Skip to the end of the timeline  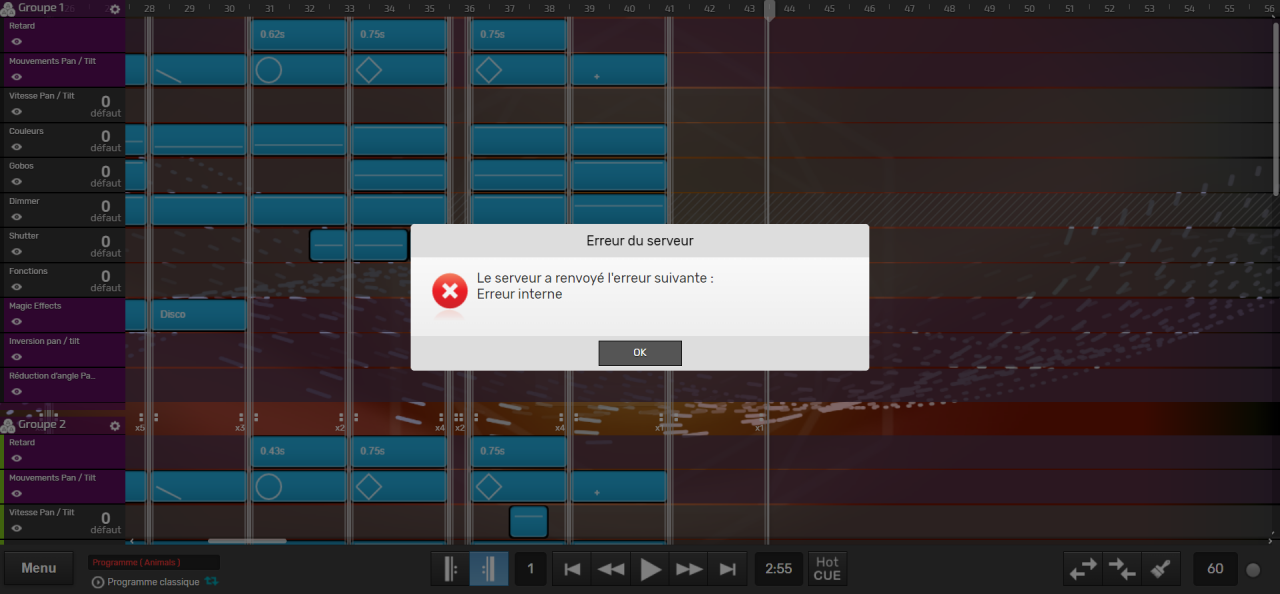[x=728, y=569]
